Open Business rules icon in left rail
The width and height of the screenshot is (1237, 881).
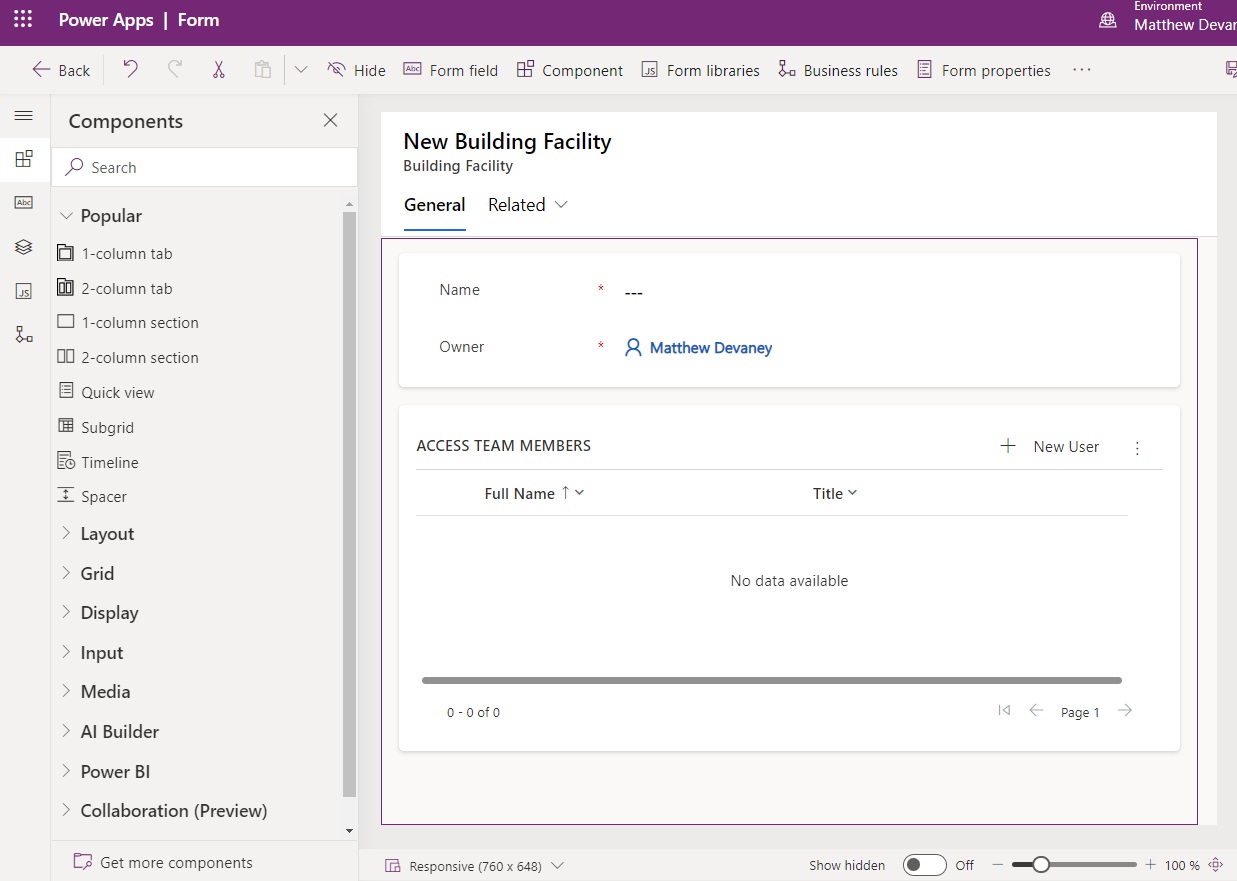coord(24,335)
